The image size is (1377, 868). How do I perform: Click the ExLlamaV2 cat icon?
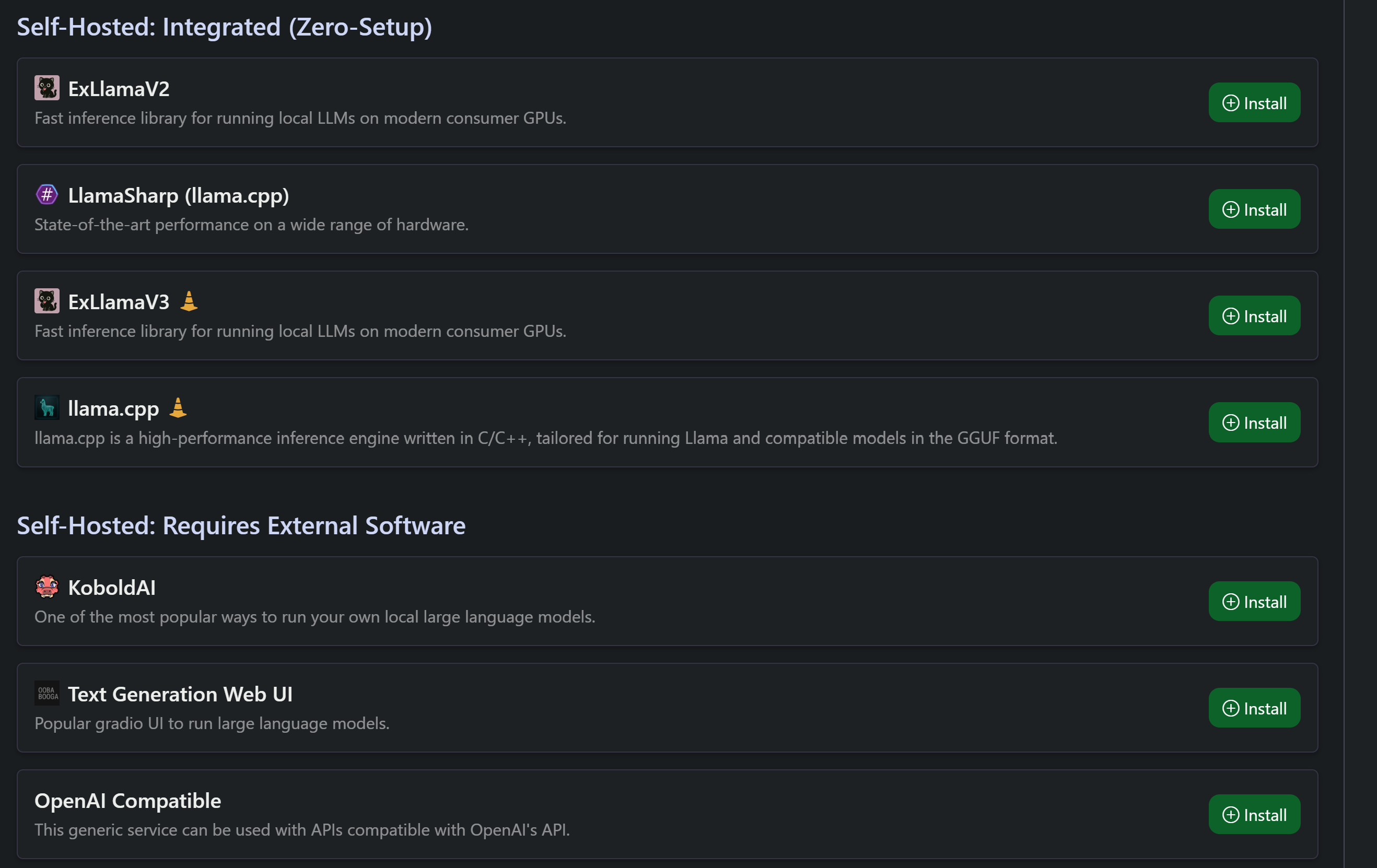pyautogui.click(x=47, y=88)
